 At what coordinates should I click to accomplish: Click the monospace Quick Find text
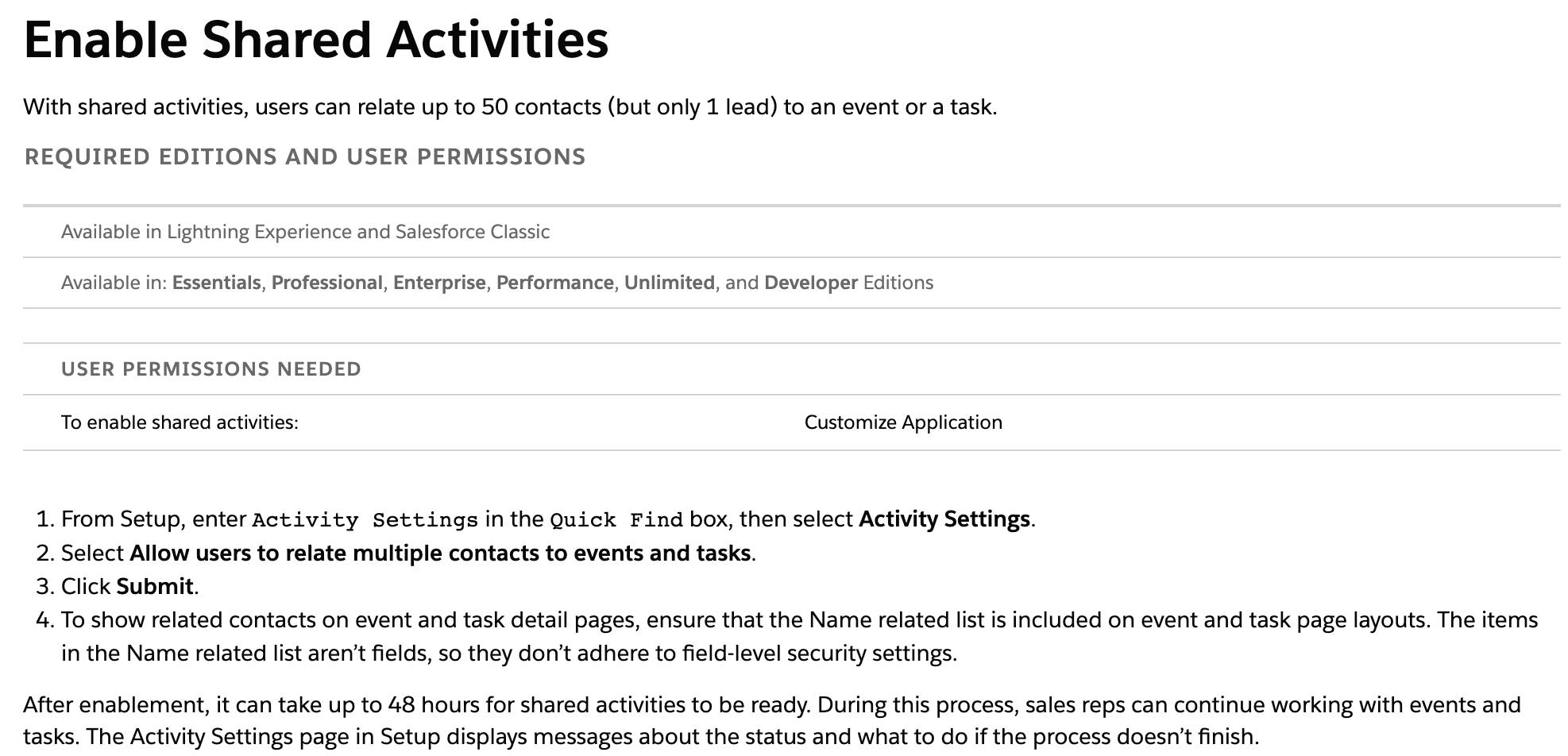pos(616,520)
